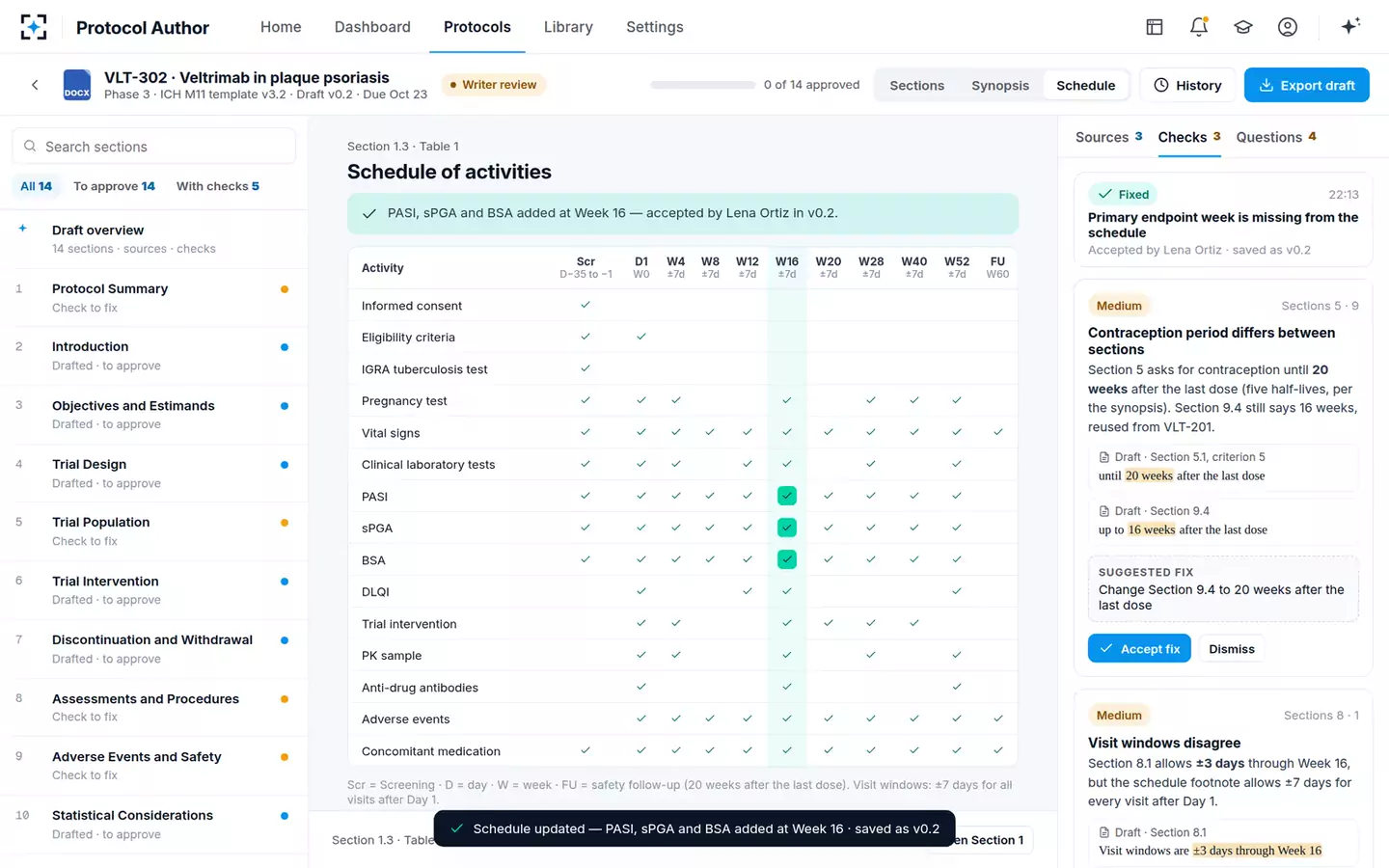Click the approval progress bar
This screenshot has width=1389, height=868.
[703, 85]
